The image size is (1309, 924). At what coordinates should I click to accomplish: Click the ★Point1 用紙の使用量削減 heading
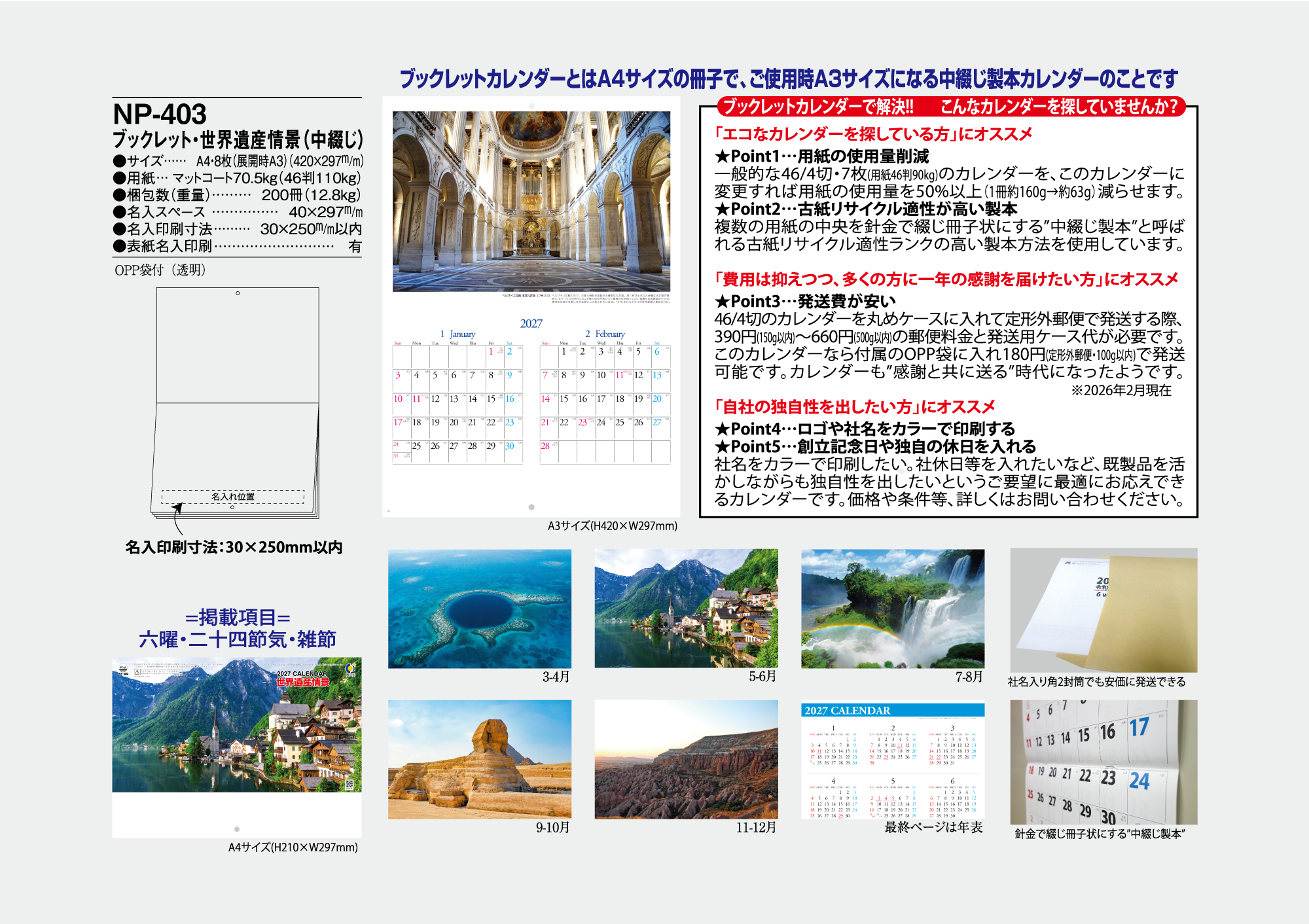[821, 156]
